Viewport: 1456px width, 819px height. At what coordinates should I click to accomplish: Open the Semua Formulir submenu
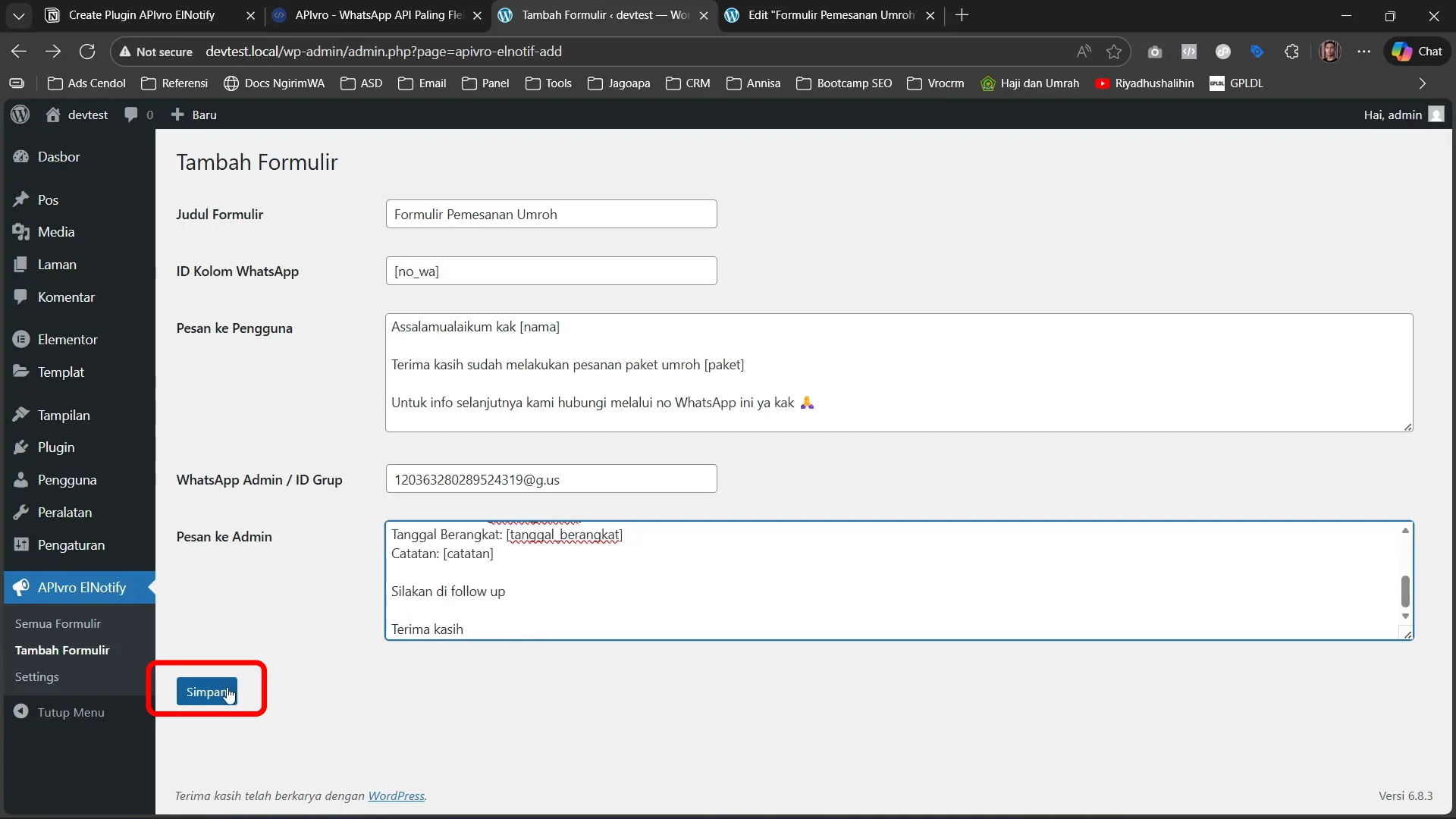click(58, 624)
